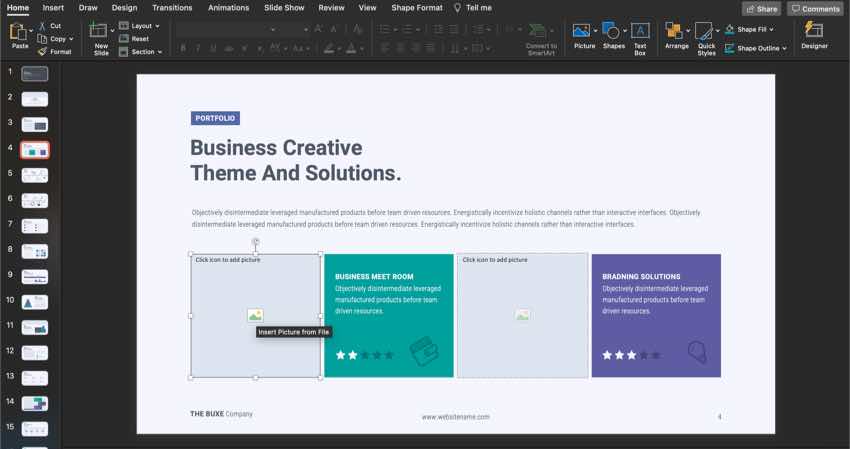Screen dimensions: 850x449
Task: Click the New Slide icon
Action: pyautogui.click(x=98, y=30)
